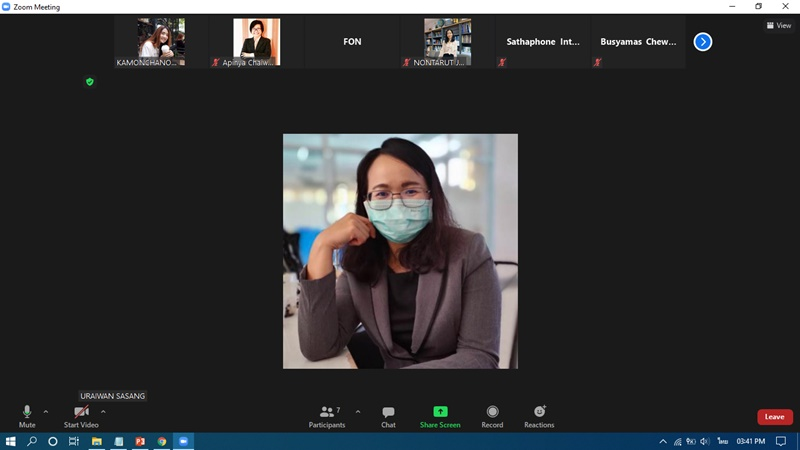Leave the meeting
Viewport: 800px width, 450px height.
(x=774, y=417)
